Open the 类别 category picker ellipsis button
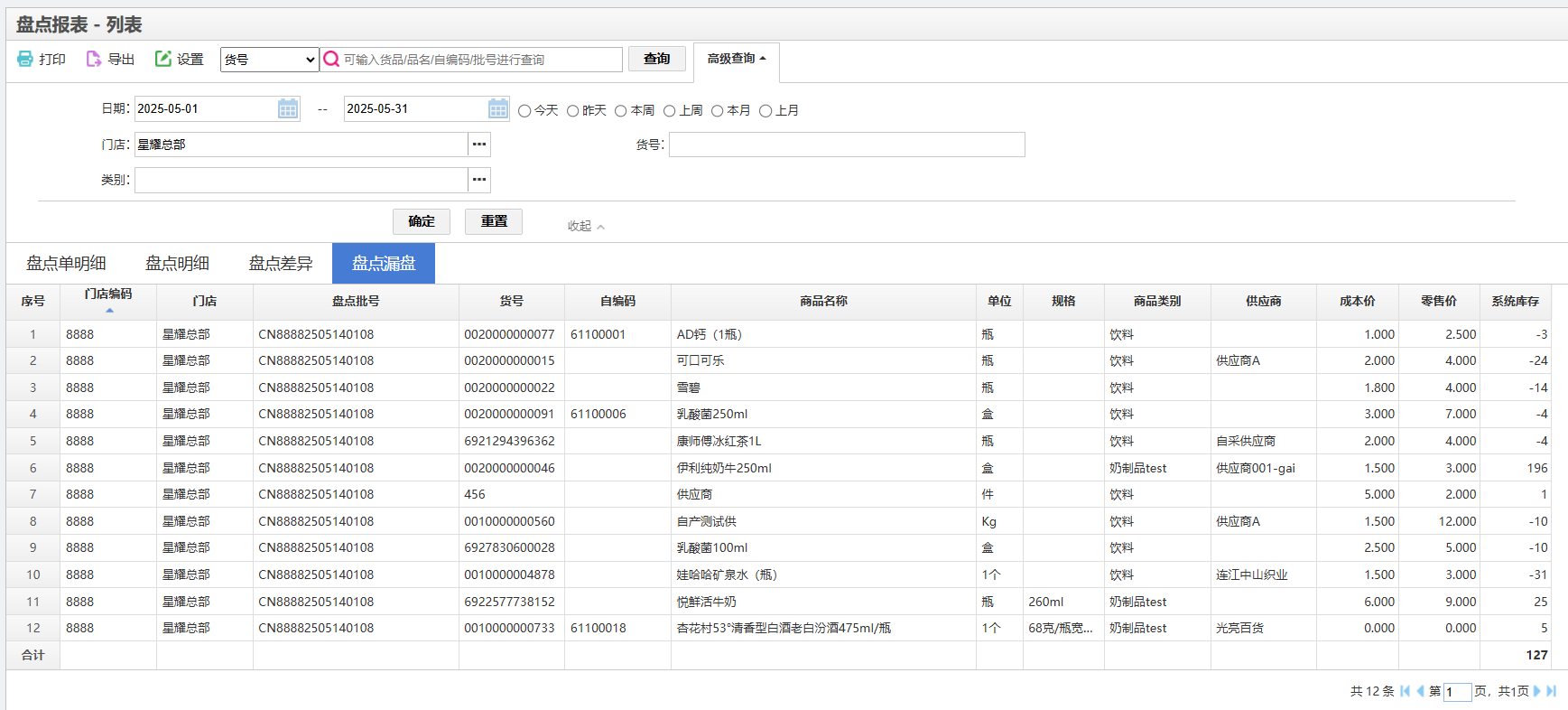 [x=479, y=180]
